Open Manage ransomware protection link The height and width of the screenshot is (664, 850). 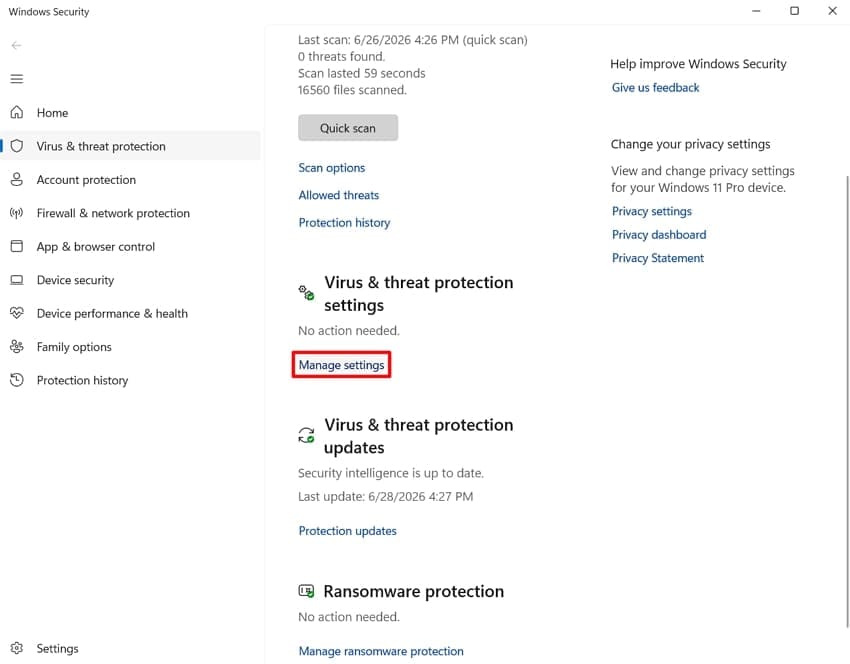pyautogui.click(x=381, y=651)
